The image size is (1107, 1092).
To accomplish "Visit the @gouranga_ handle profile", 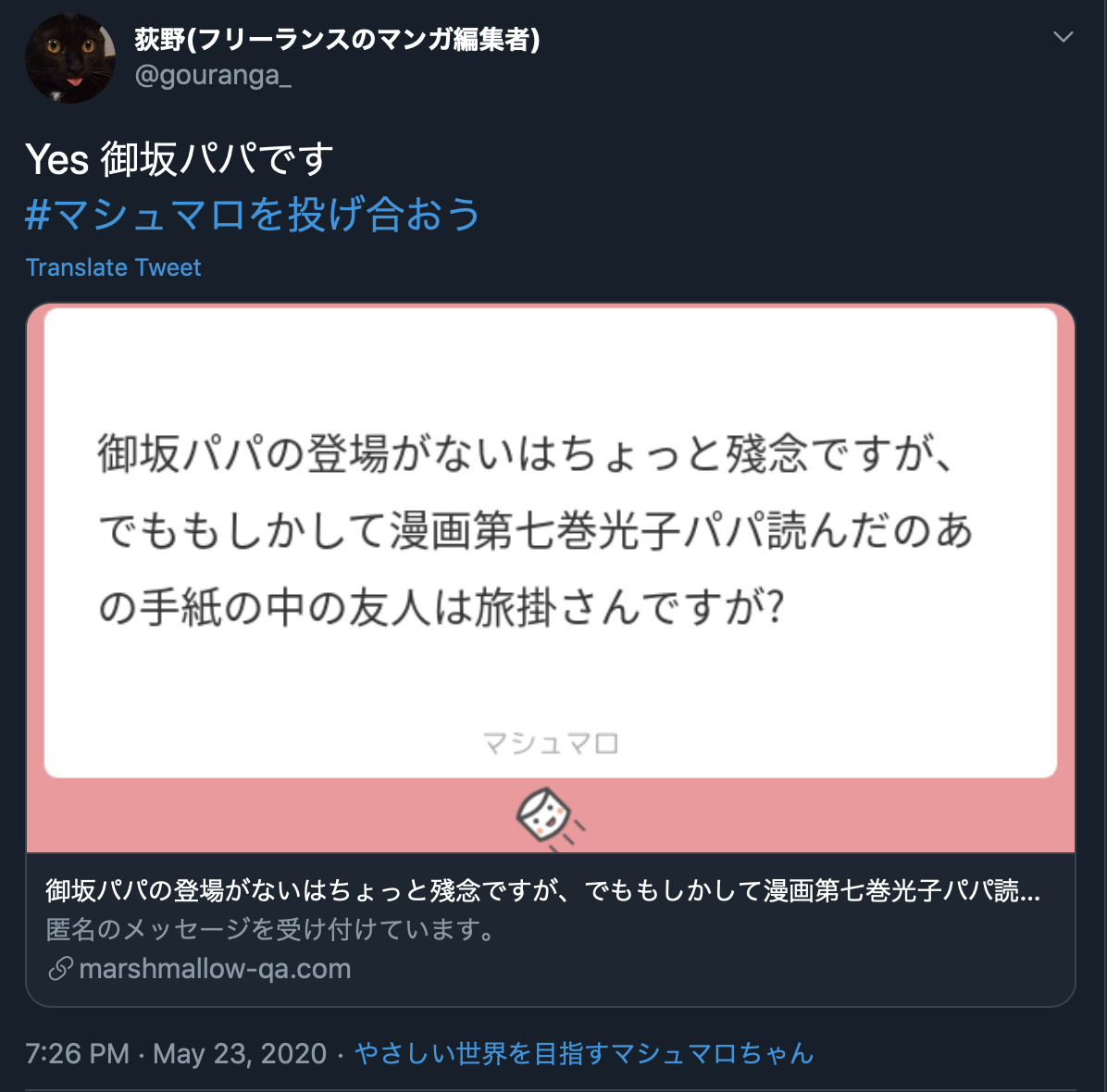I will pyautogui.click(x=213, y=76).
